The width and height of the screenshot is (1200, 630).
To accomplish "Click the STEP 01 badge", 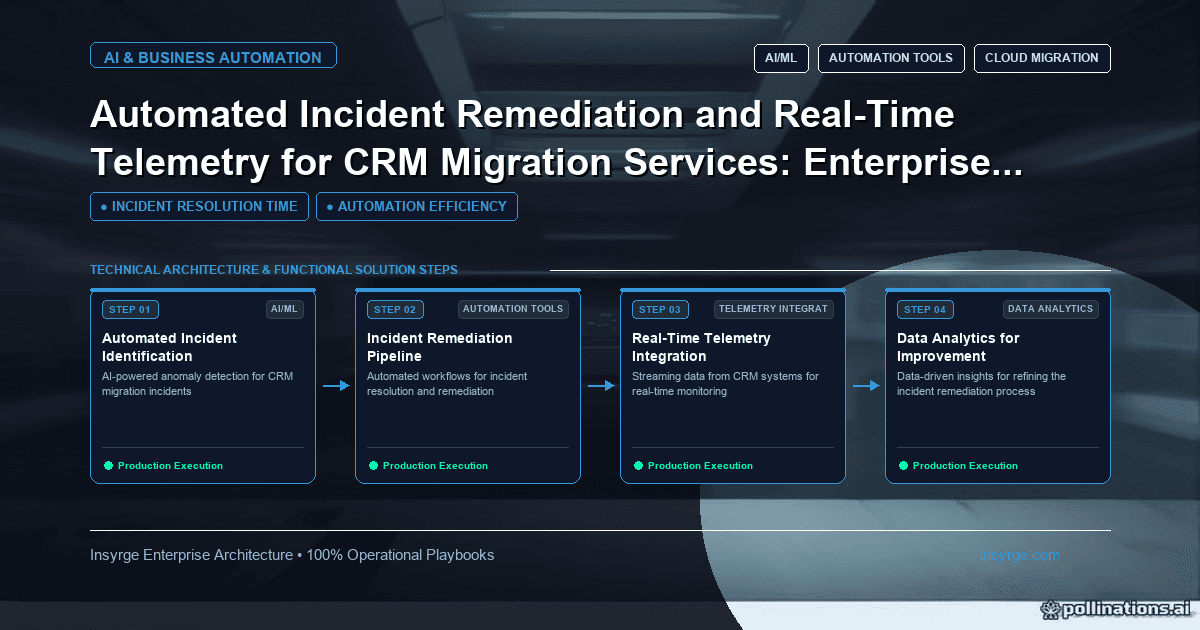I will (x=130, y=310).
